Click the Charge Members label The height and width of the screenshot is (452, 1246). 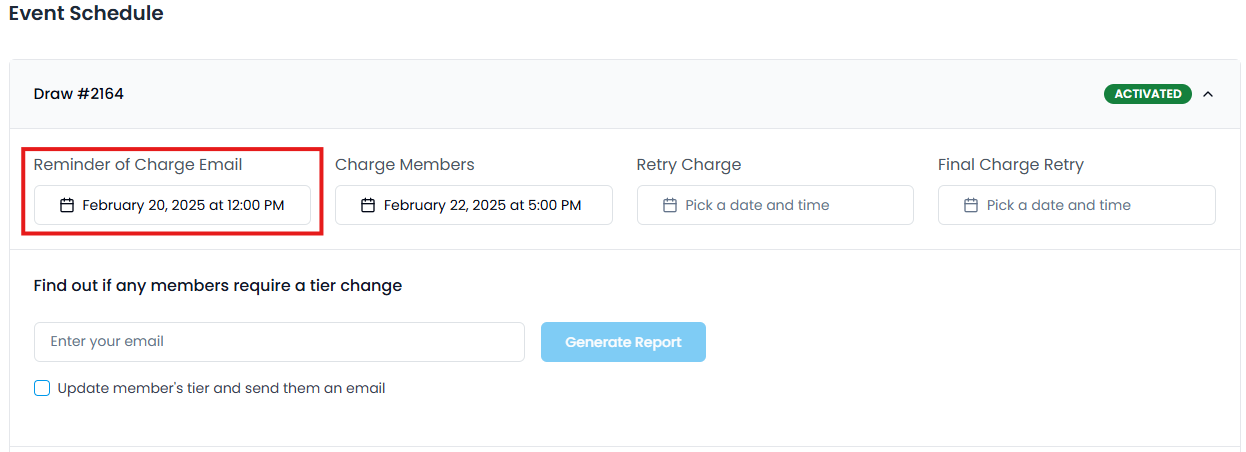405,165
